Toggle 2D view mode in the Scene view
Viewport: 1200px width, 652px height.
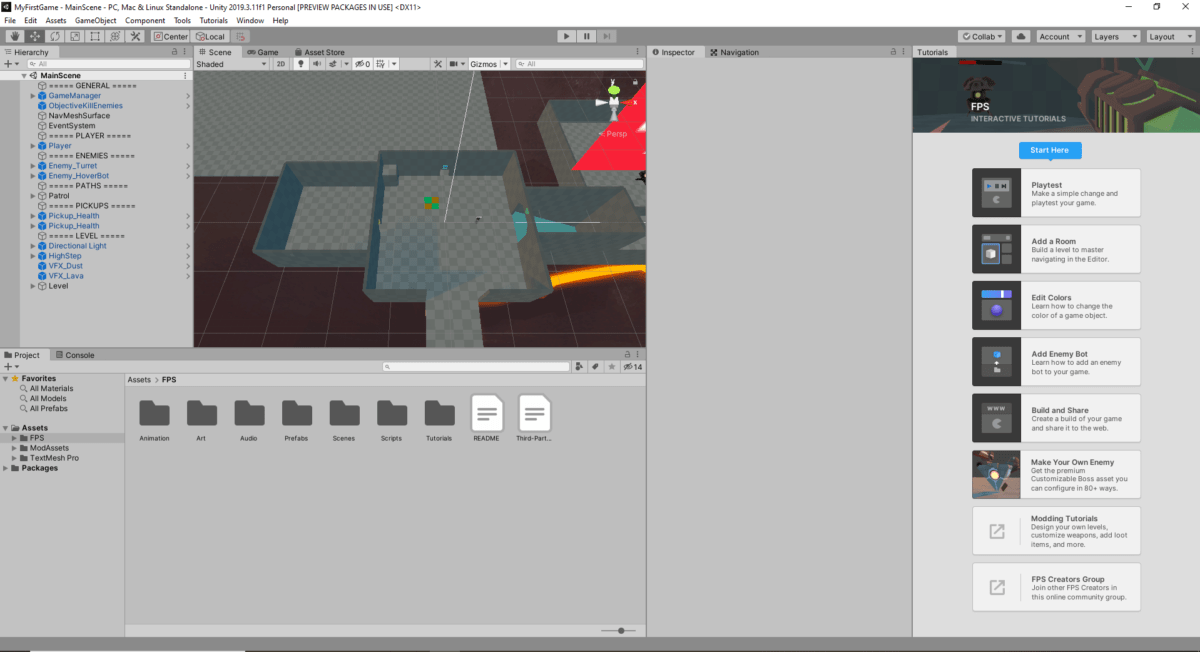point(281,63)
